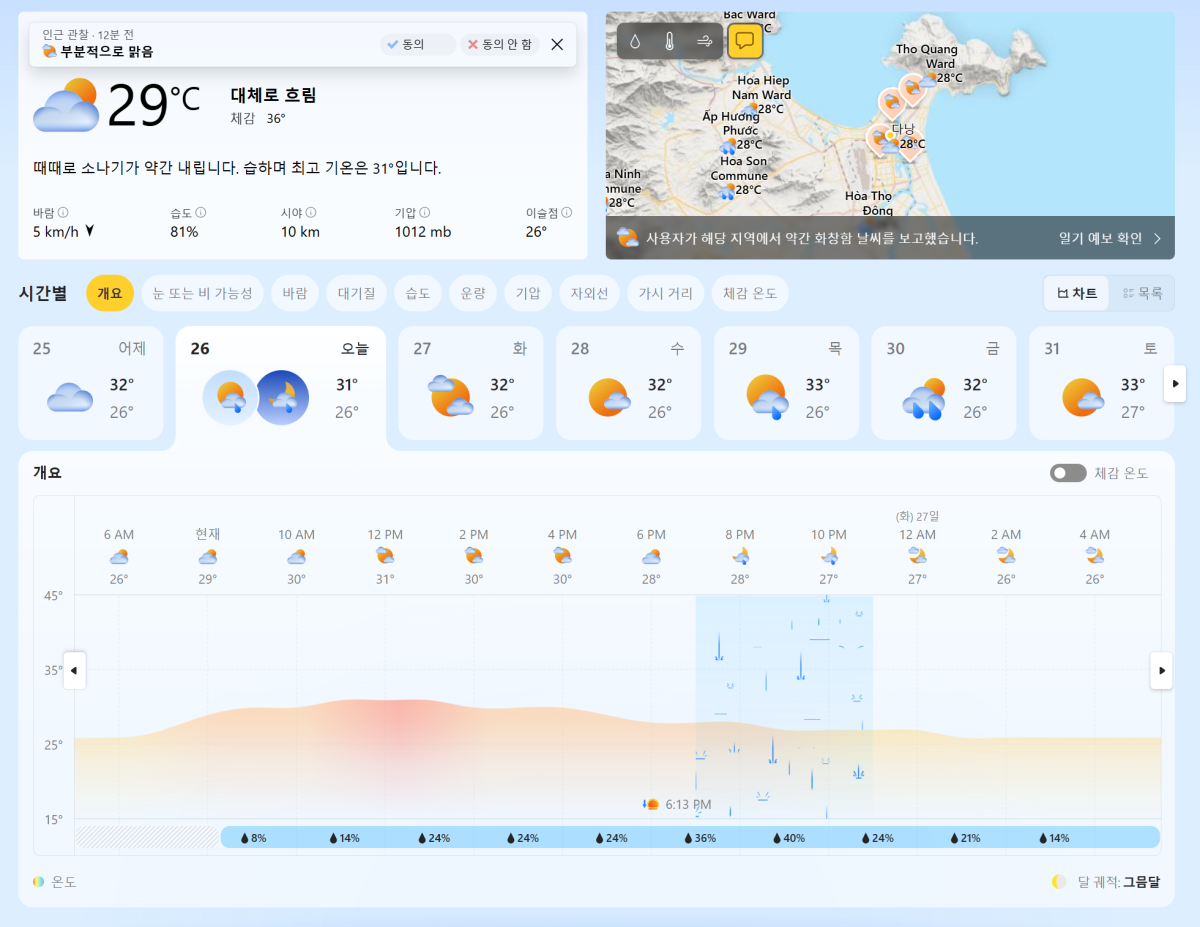Select the 자외선 tab

pyautogui.click(x=589, y=293)
